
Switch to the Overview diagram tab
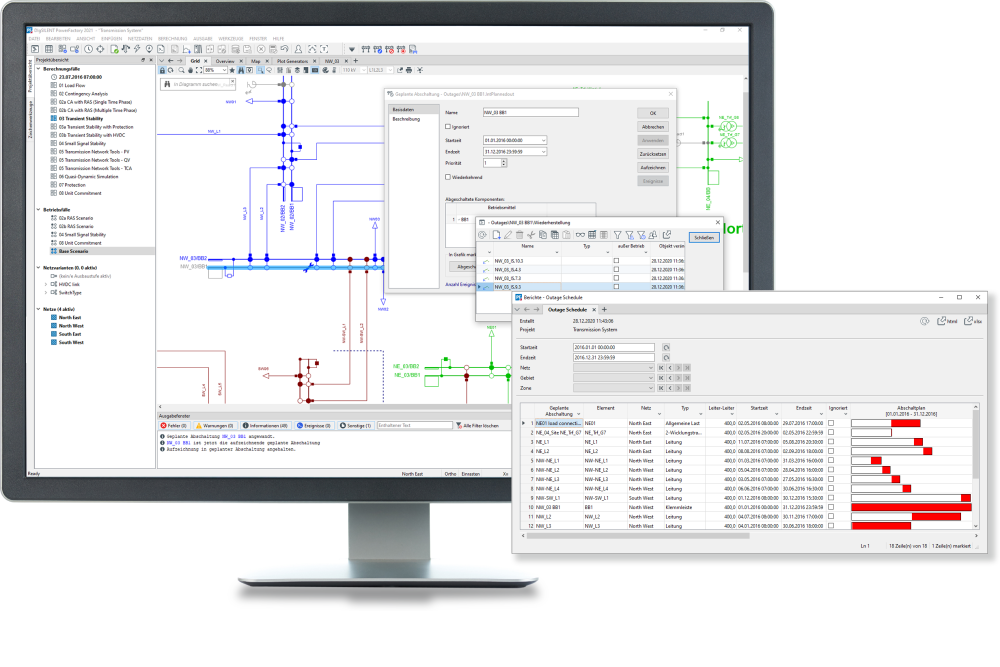point(224,61)
